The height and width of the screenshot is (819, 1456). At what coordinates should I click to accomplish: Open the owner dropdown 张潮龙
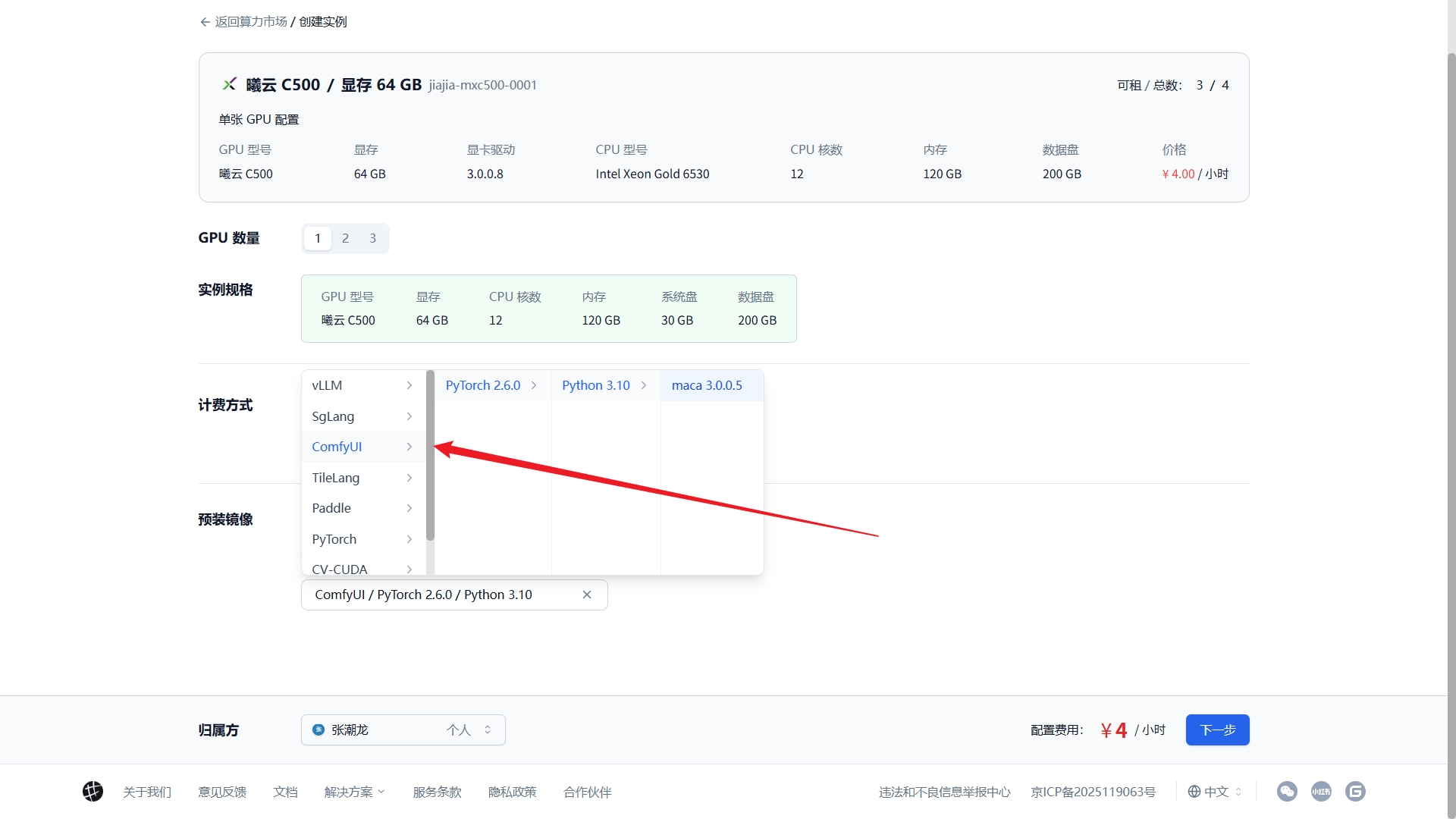pos(403,730)
